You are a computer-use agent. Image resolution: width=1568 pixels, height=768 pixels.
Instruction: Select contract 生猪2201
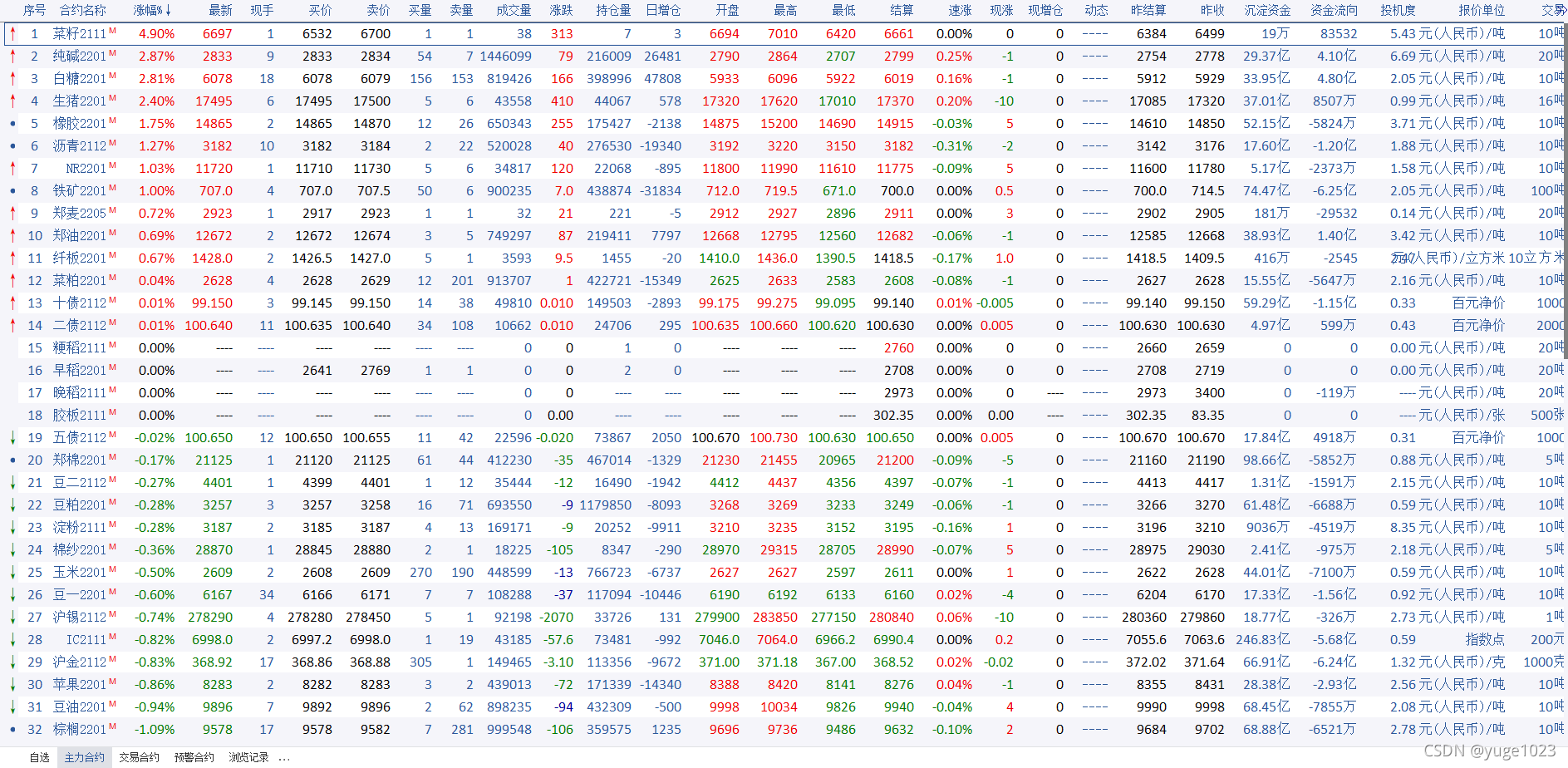80,101
